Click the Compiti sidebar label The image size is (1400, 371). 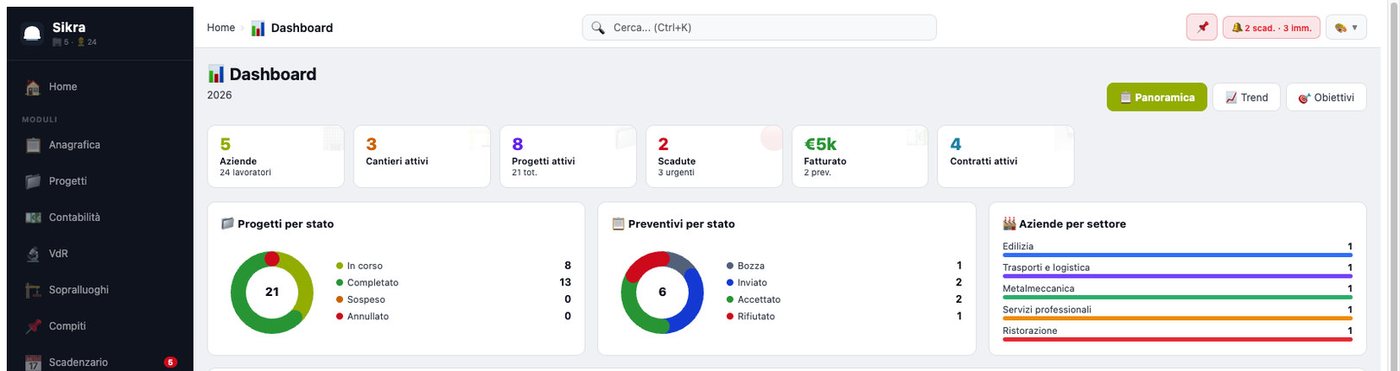tap(68, 326)
